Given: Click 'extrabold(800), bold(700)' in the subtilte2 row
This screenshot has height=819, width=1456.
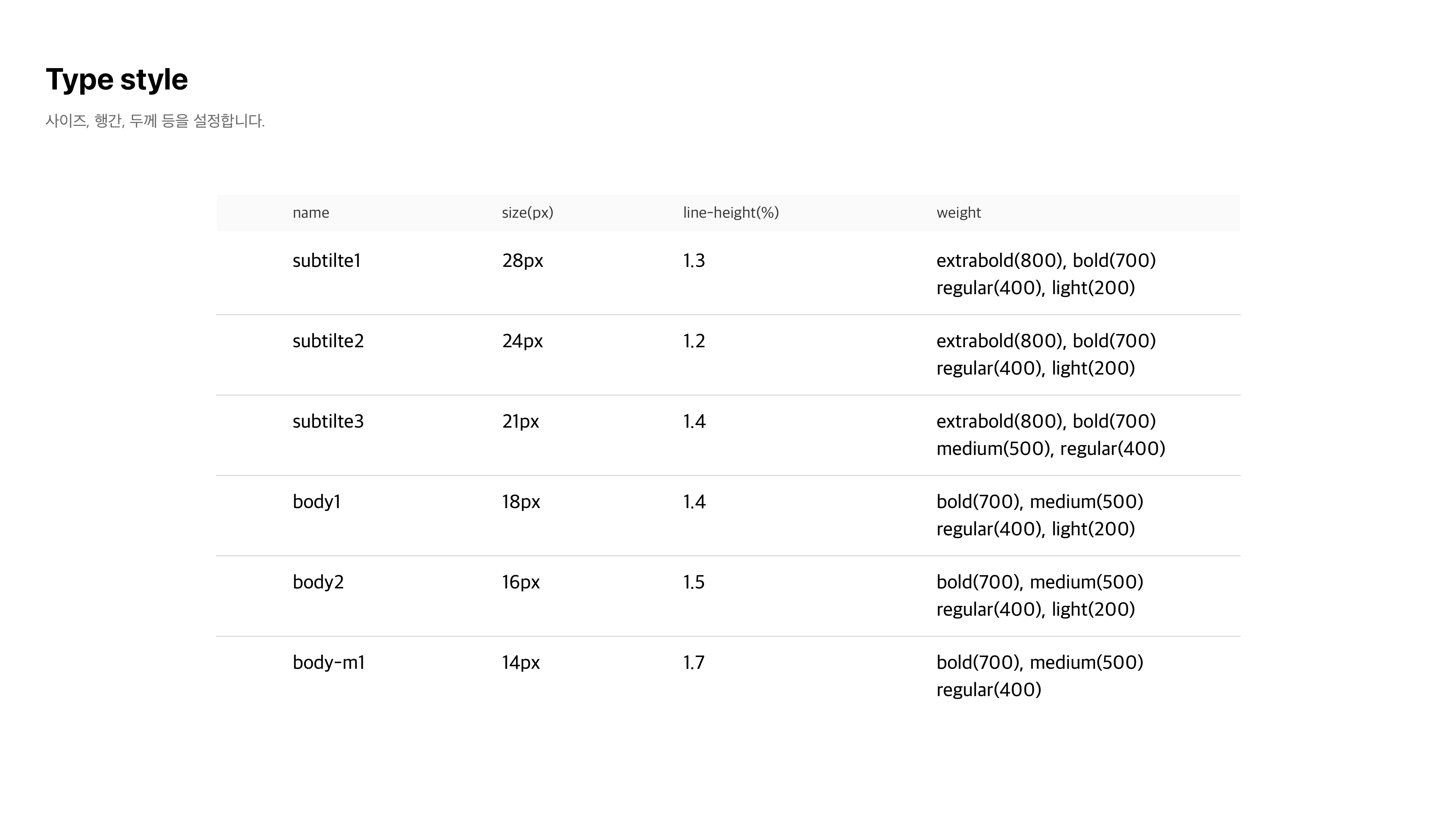Looking at the screenshot, I should [1046, 341].
